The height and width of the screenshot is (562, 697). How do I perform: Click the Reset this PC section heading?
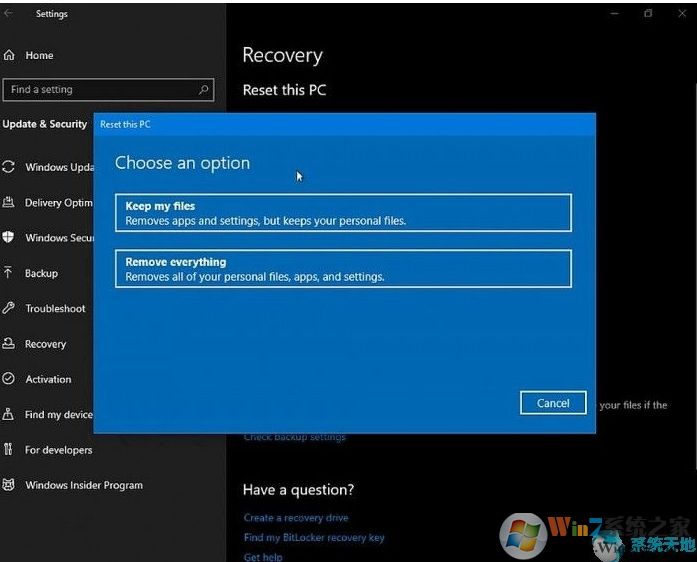[x=284, y=90]
